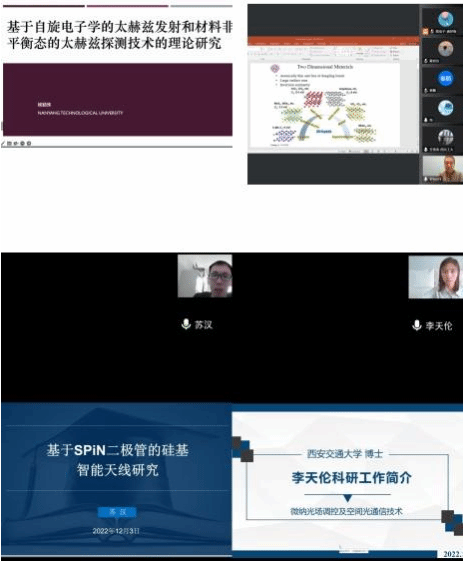The height and width of the screenshot is (561, 464).
Task: Click the orange PowerPoint title bar
Action: [x=333, y=39]
